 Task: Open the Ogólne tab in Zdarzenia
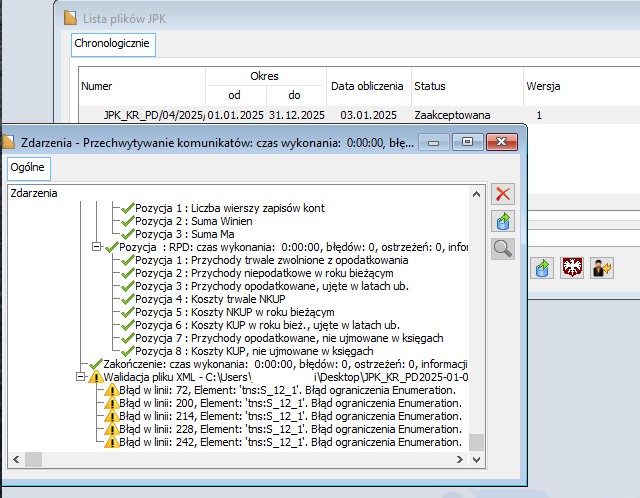click(29, 166)
